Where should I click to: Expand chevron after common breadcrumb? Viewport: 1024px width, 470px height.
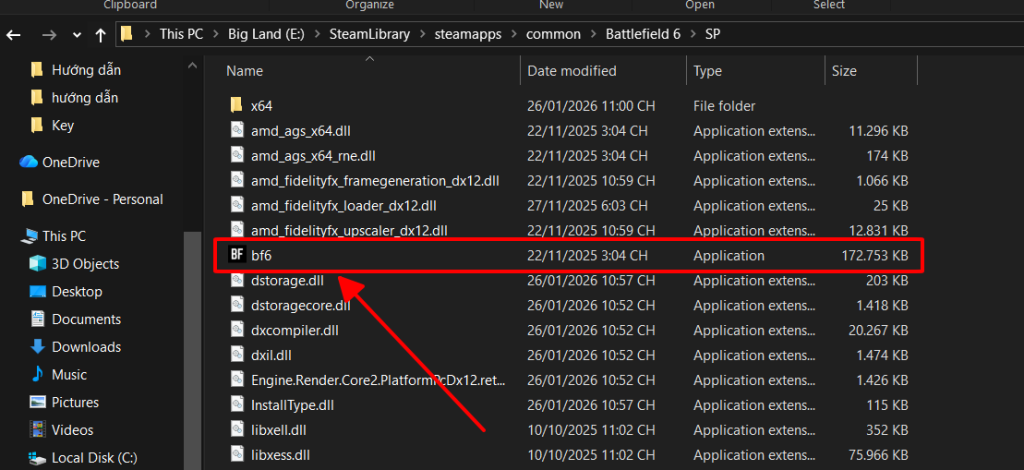593,35
